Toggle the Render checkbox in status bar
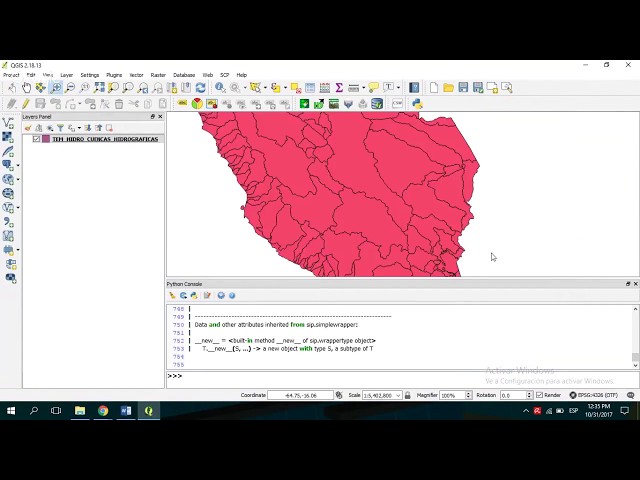This screenshot has height=480, width=640. pyautogui.click(x=540, y=395)
